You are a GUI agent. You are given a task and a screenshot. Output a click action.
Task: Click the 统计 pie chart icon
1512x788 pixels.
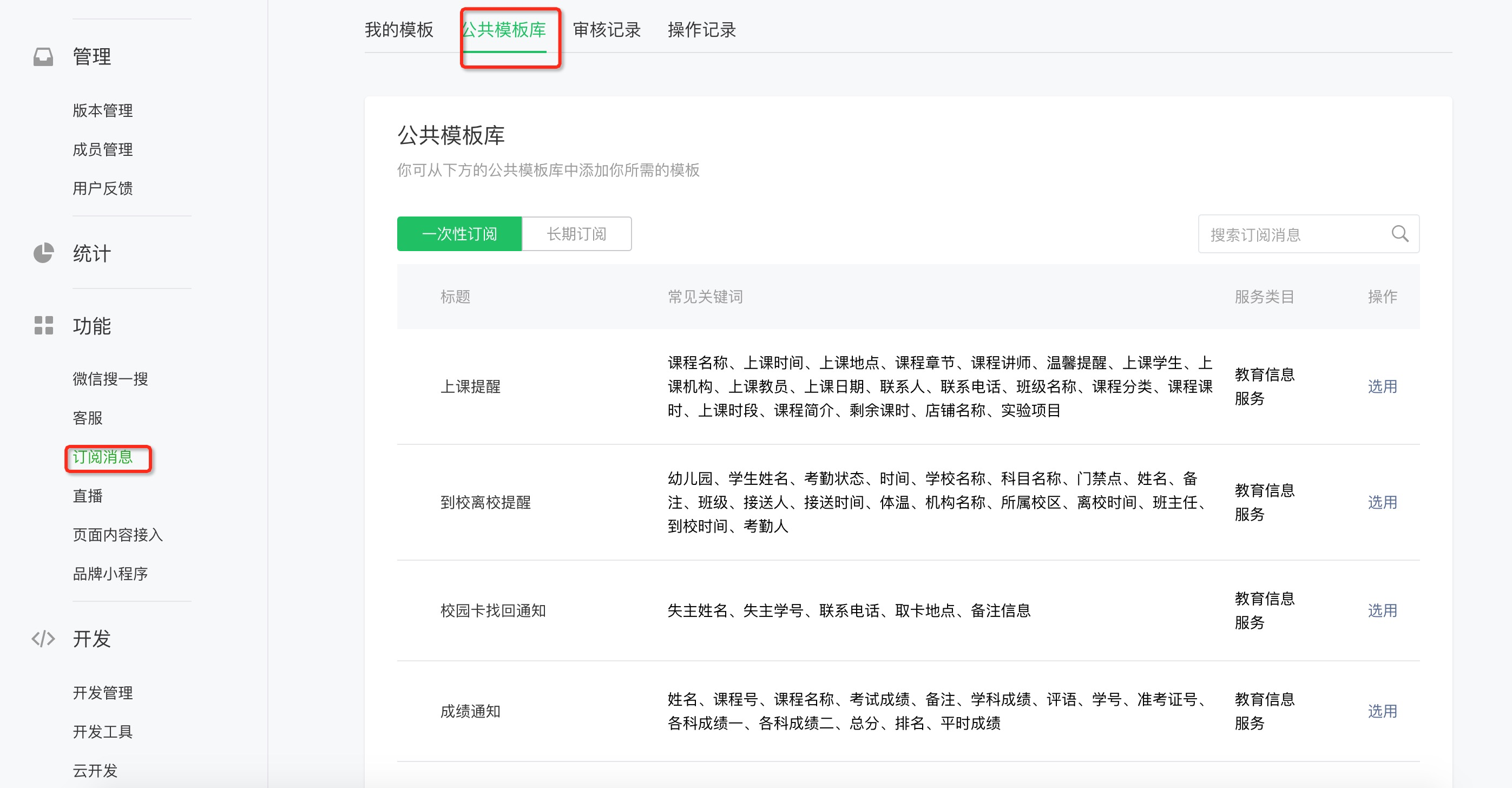(43, 253)
